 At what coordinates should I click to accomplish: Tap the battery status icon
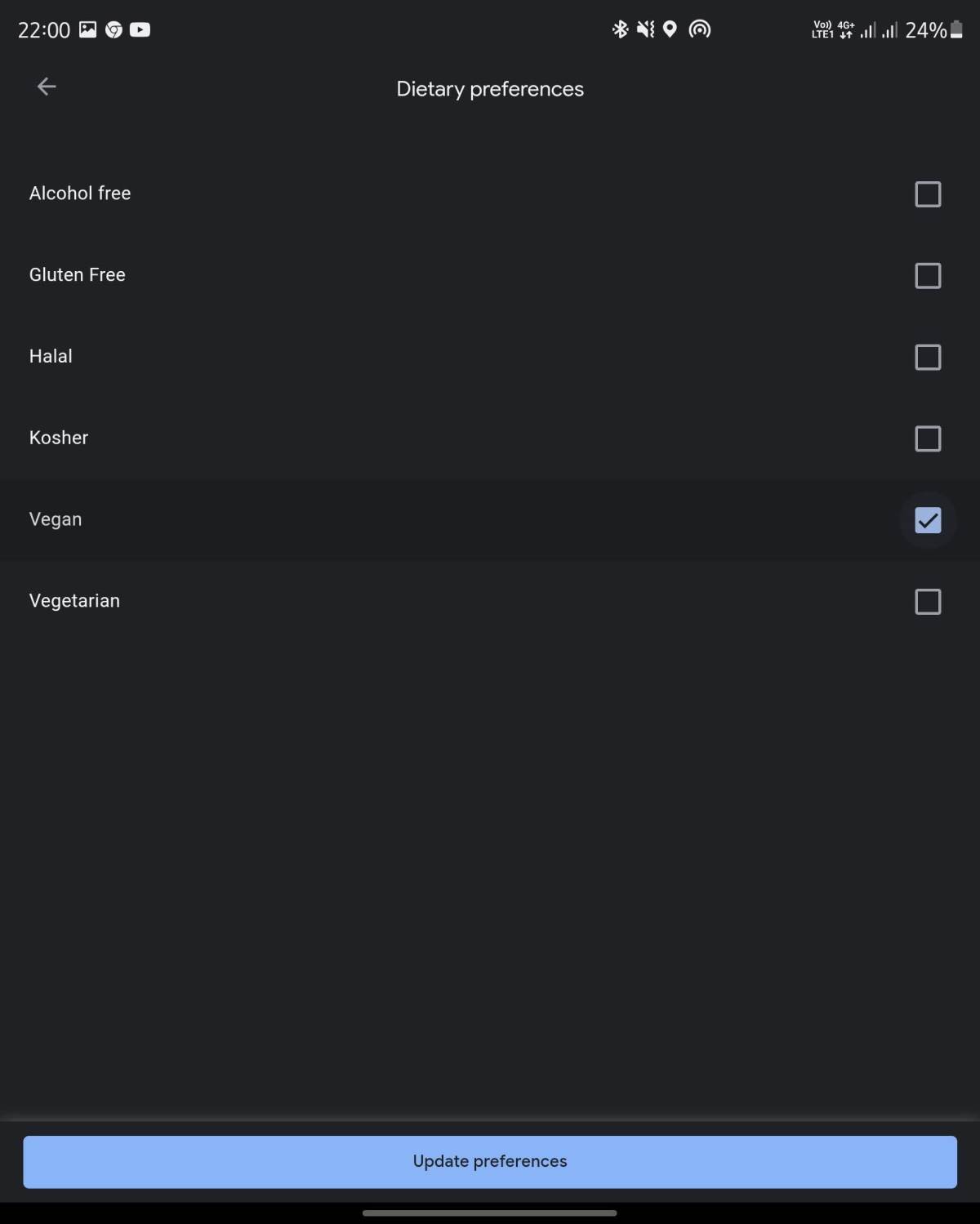[956, 30]
